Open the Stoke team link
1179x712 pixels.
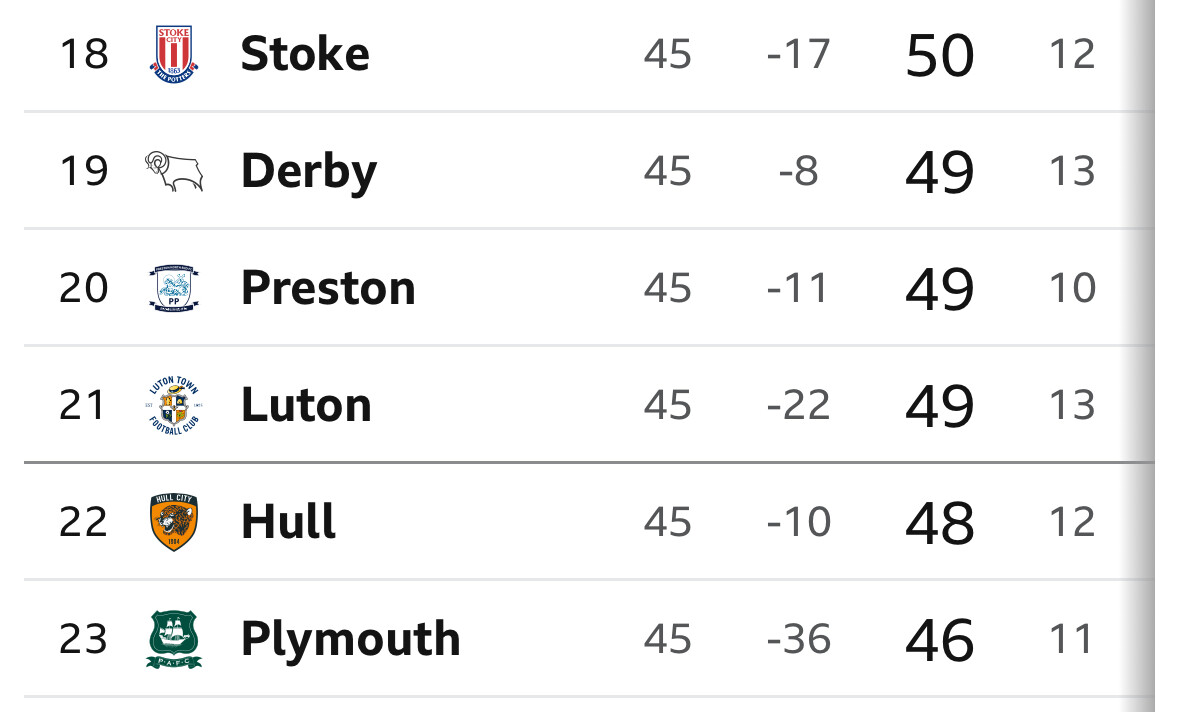click(305, 54)
